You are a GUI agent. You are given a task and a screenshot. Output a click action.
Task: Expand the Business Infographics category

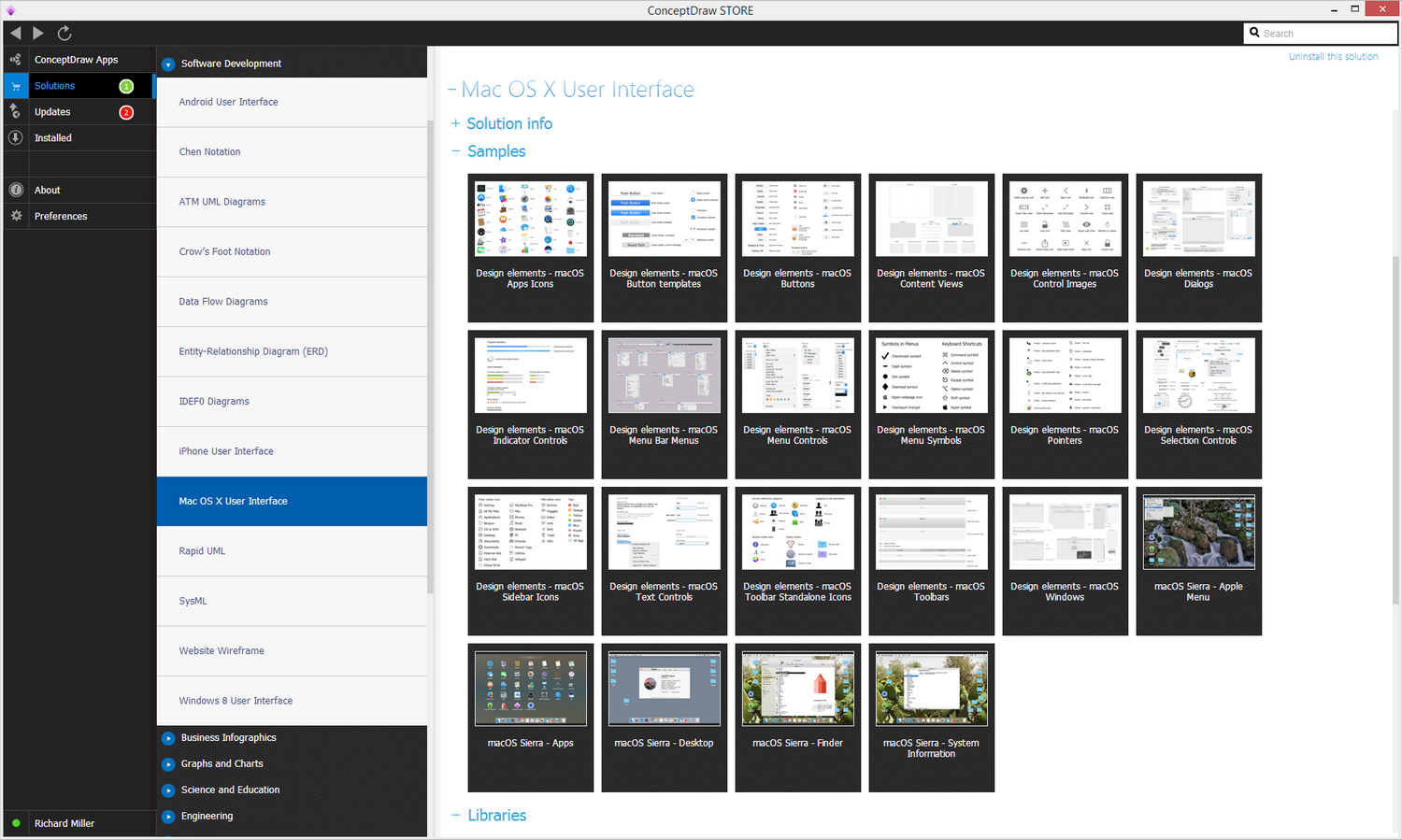tap(168, 738)
